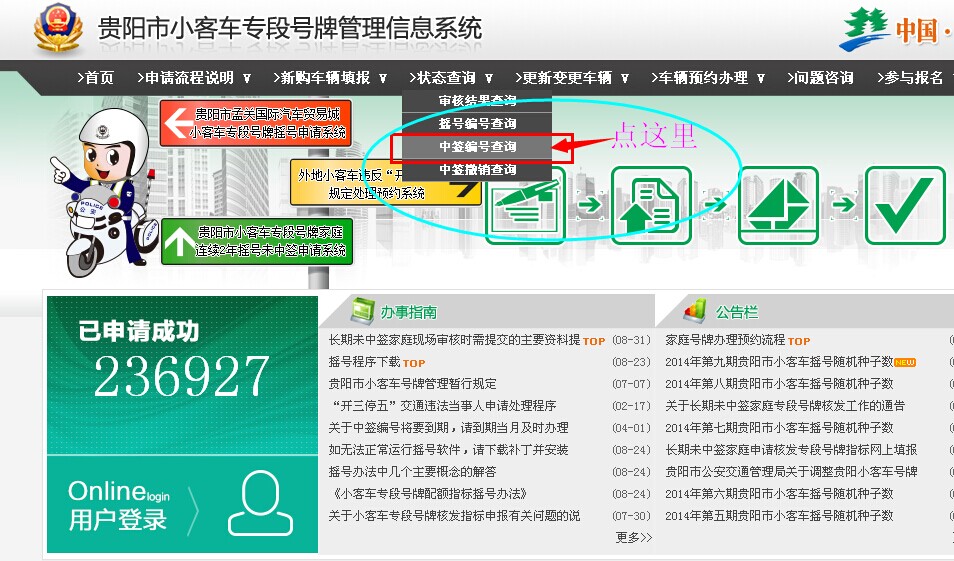Viewport: 954px width, 561px height.
Task: Select 摇号编号查询 menu entry
Action: pos(477,124)
